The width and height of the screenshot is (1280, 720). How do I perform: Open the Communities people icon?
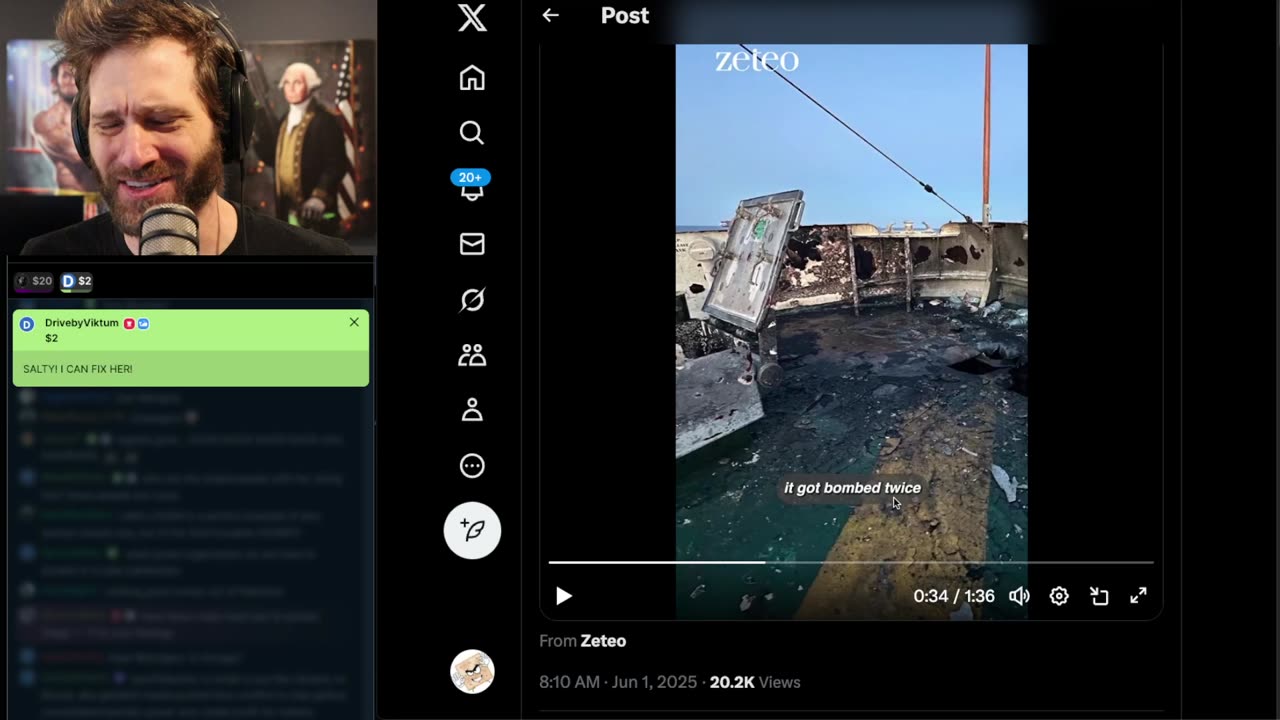coord(472,355)
